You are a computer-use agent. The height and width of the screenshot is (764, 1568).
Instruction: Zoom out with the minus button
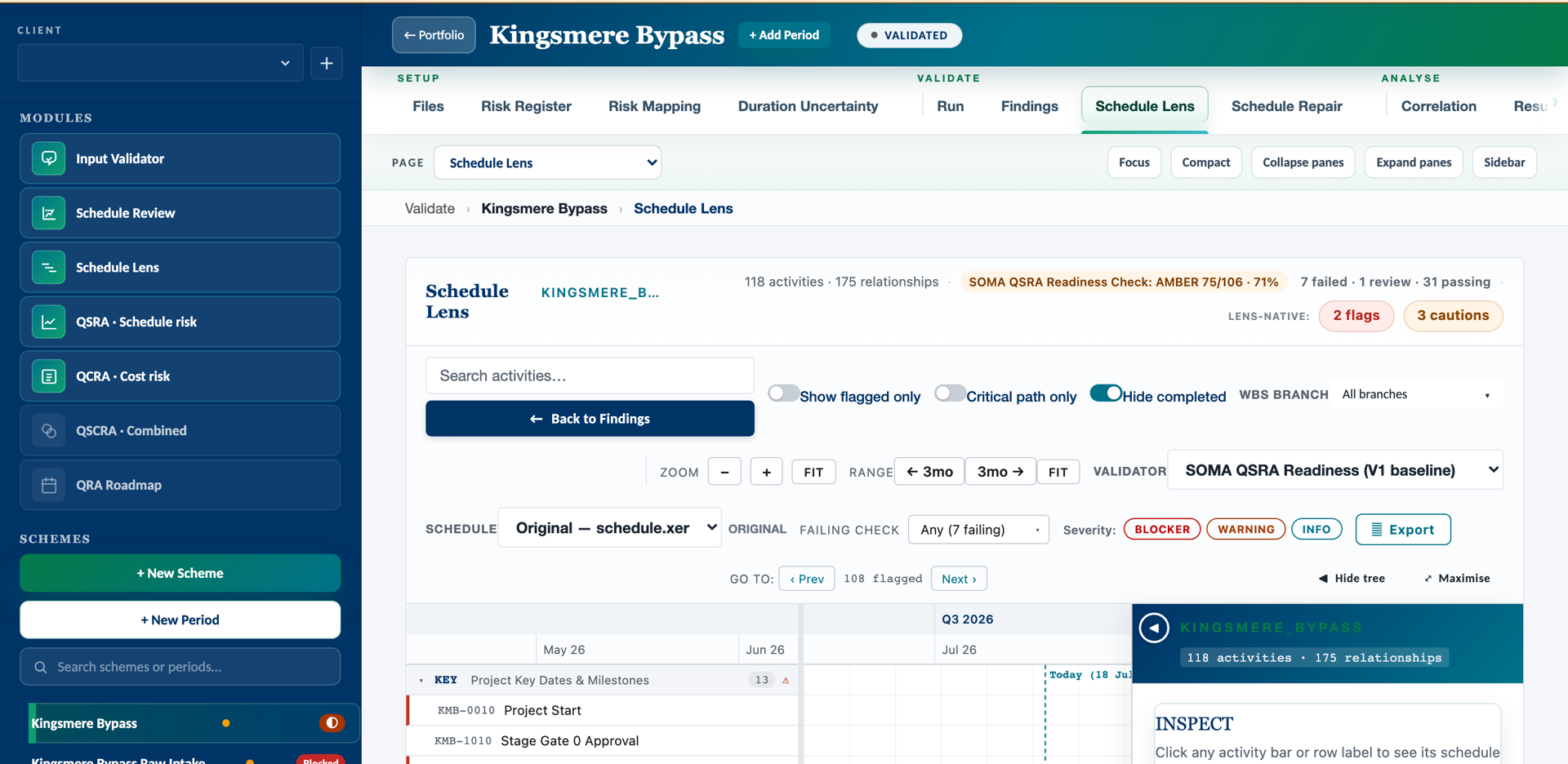point(724,472)
